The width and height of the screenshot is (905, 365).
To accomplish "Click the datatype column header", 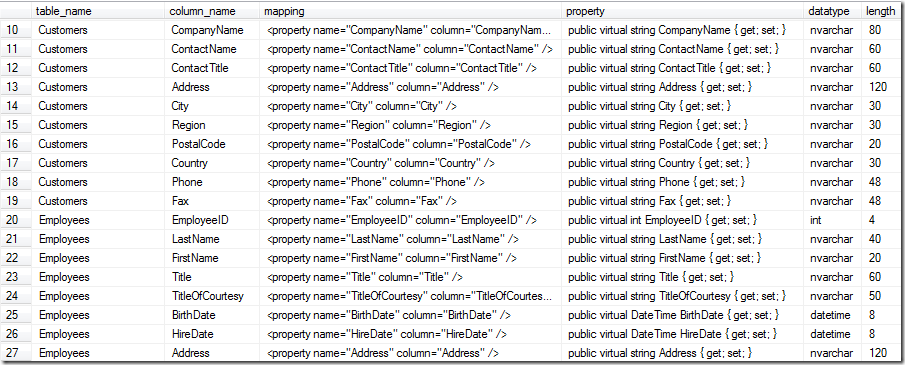I will (x=833, y=11).
